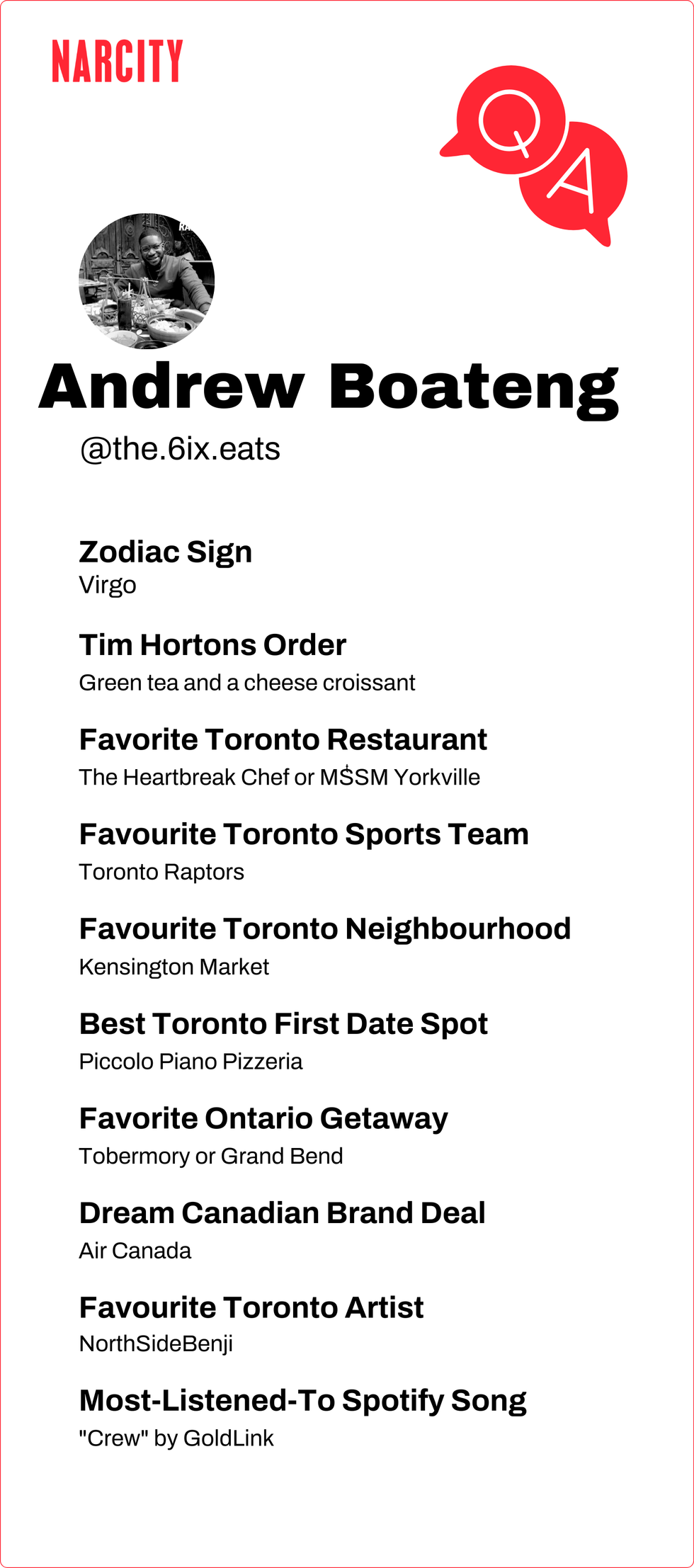This screenshot has width=694, height=1568.
Task: Open the @the.6ix.eats handle
Action: point(180,449)
